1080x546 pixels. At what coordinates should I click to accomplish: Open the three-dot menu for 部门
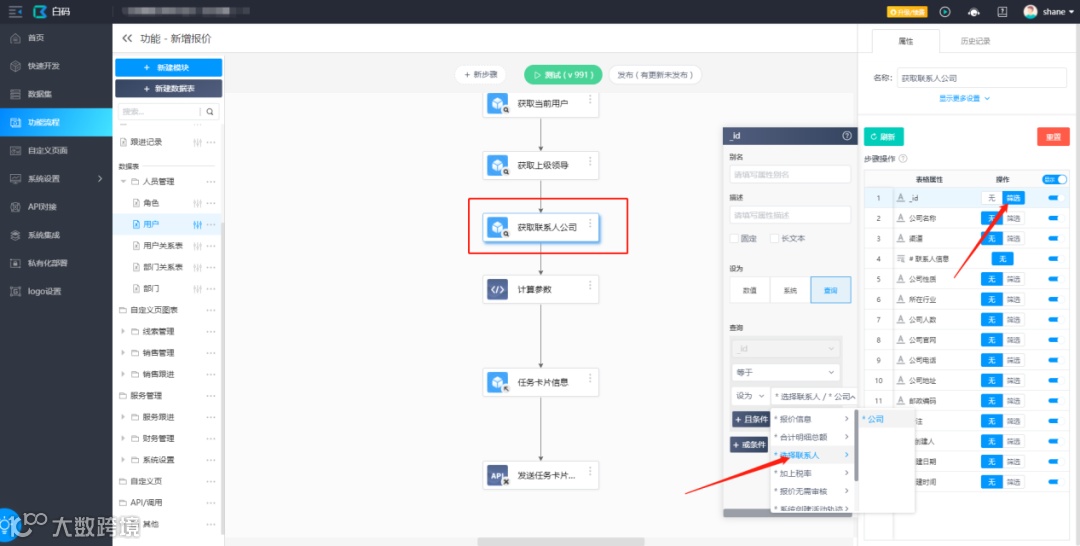coord(211,288)
